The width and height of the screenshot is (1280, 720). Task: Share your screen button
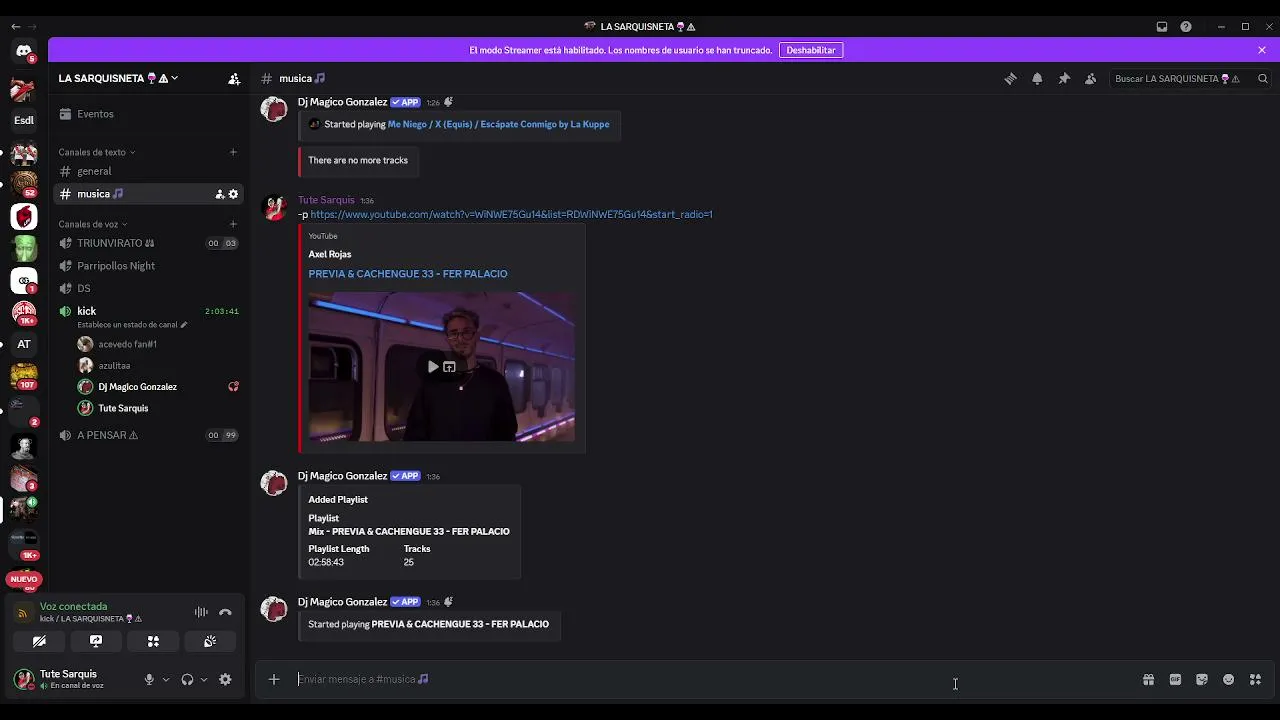point(96,641)
